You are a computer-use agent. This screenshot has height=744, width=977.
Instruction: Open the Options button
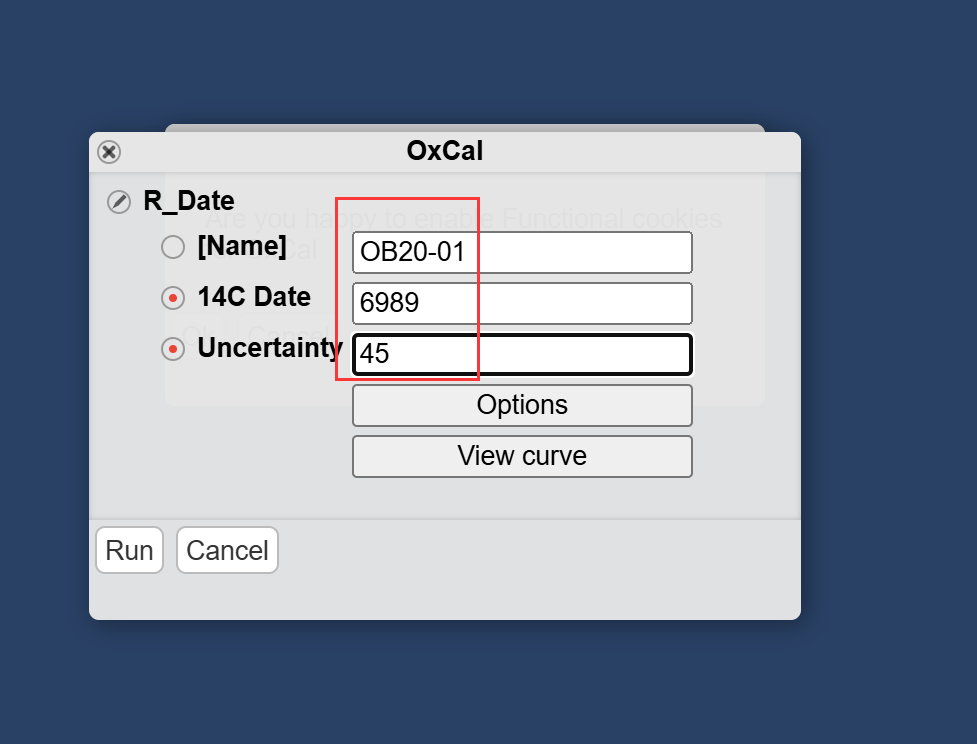[x=522, y=405]
